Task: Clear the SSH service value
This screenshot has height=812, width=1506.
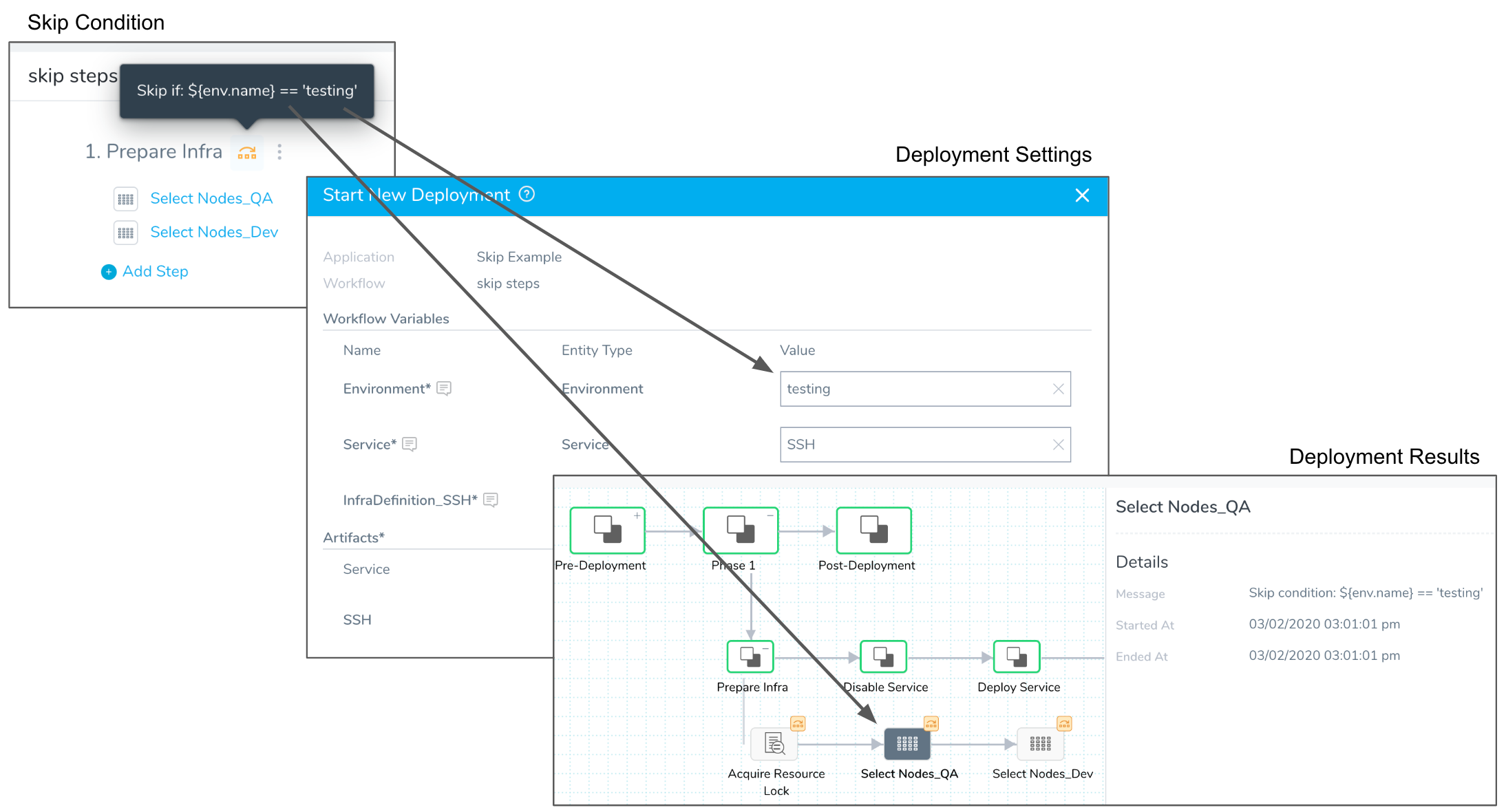Action: 1059,445
